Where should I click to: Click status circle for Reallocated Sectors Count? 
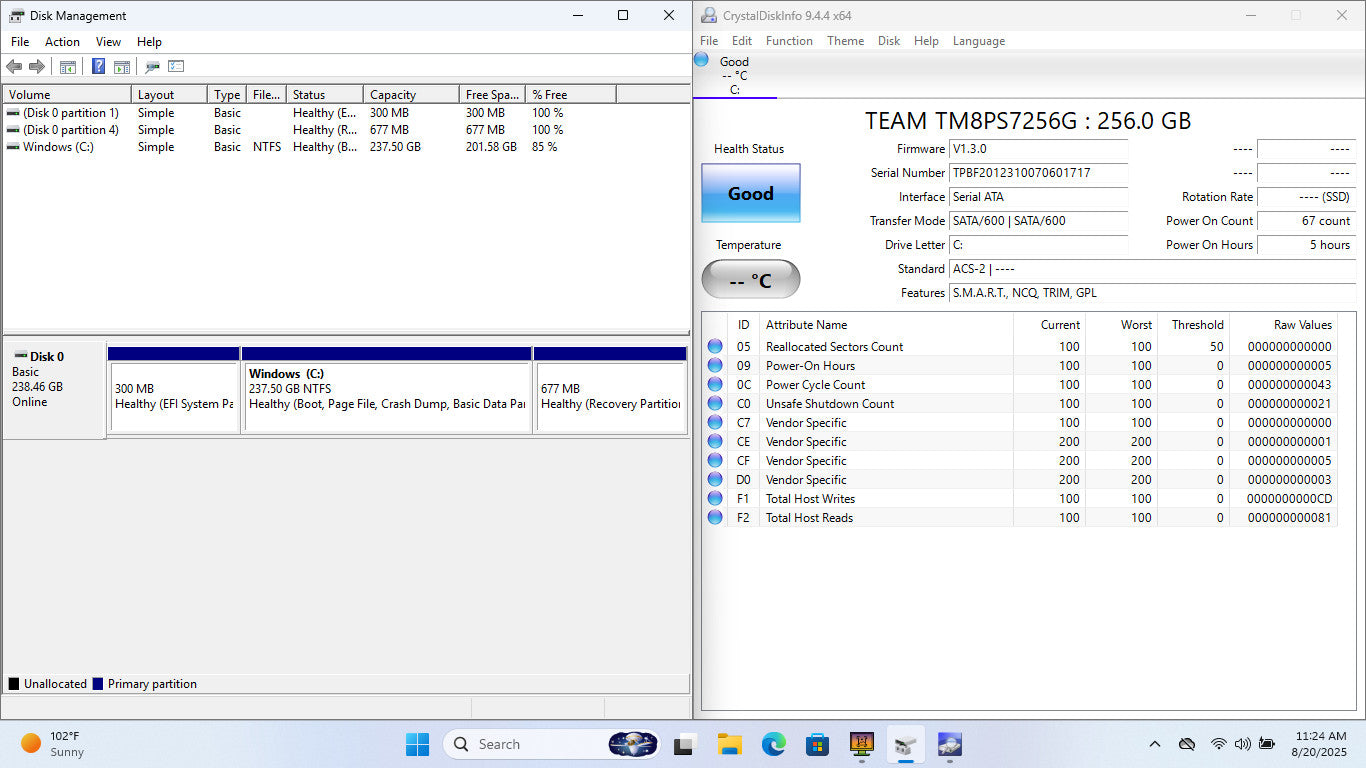[x=715, y=347]
